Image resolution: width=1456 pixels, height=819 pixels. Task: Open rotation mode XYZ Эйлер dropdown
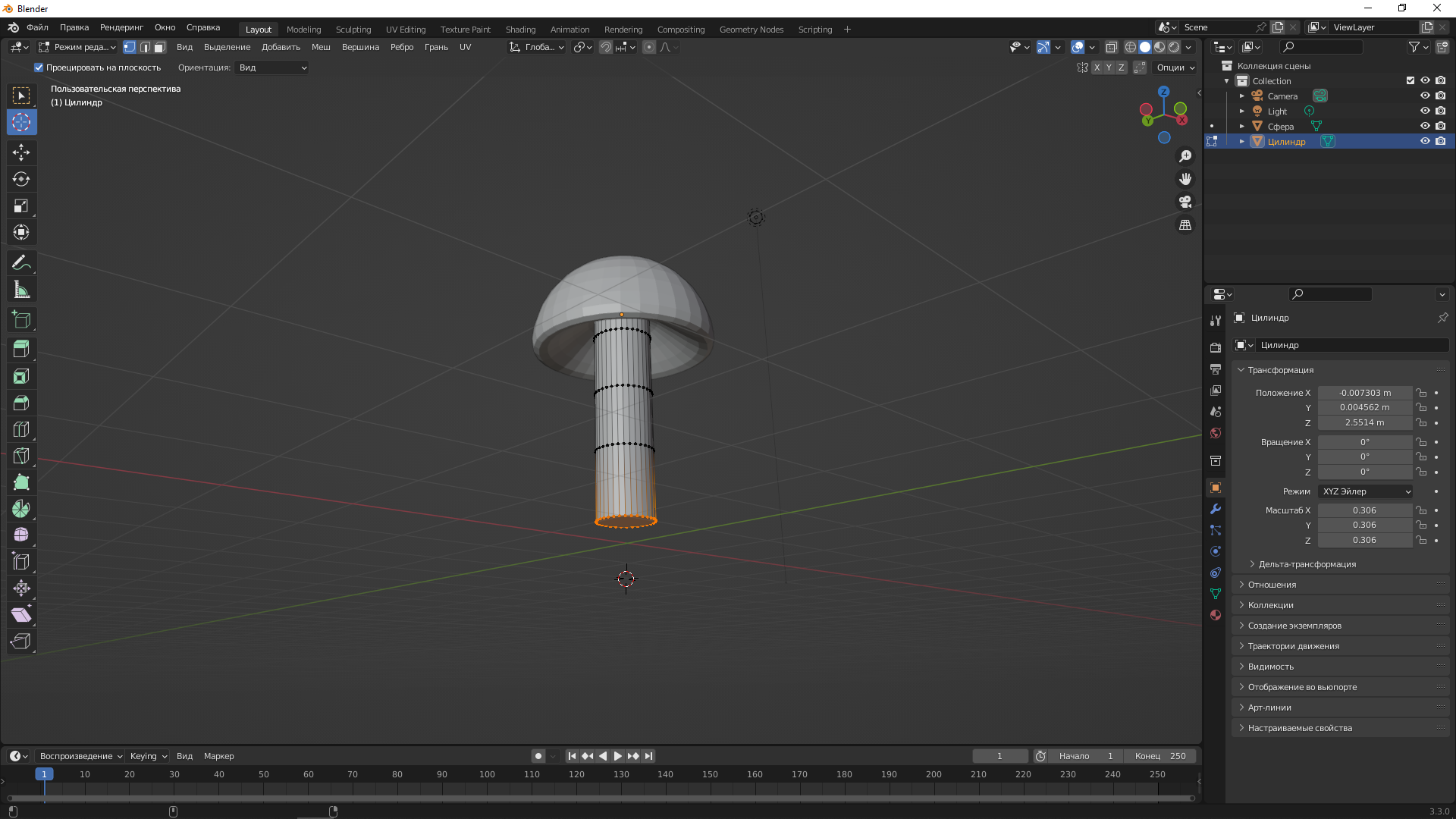tap(1365, 491)
